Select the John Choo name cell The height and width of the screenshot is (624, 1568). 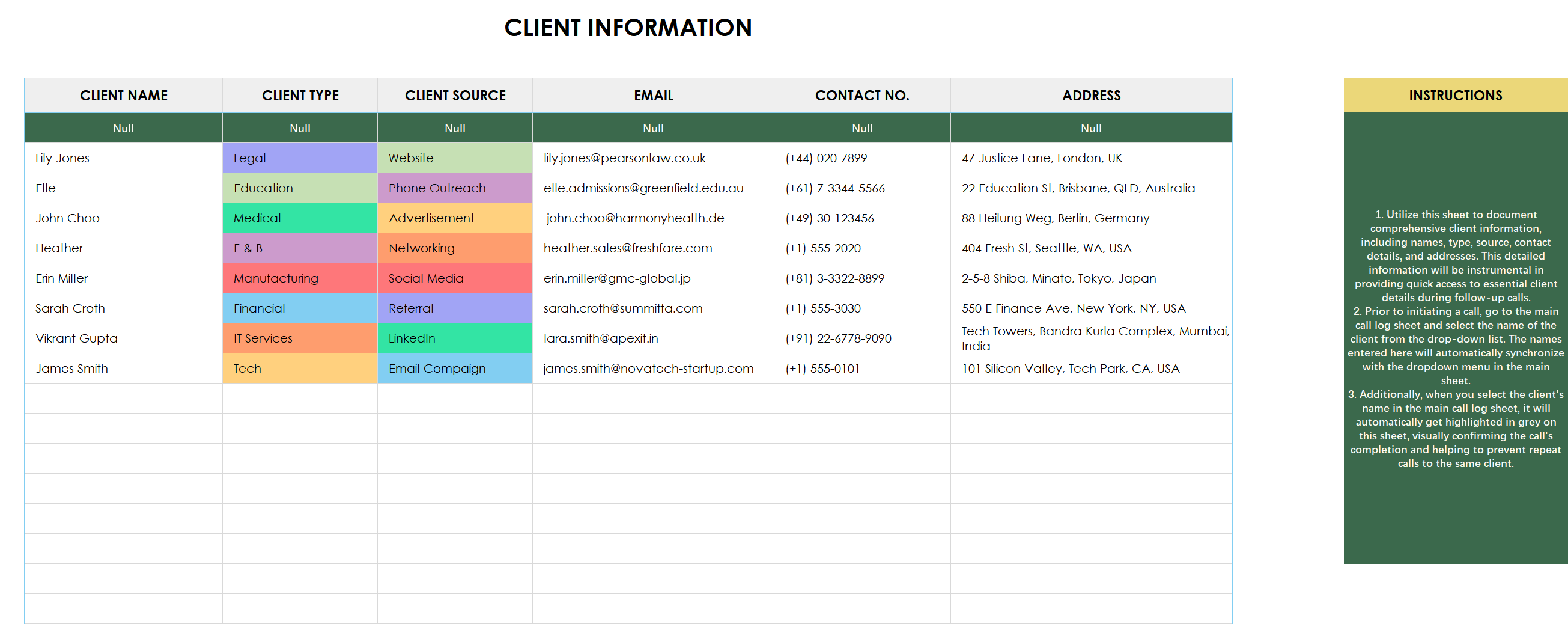point(124,218)
